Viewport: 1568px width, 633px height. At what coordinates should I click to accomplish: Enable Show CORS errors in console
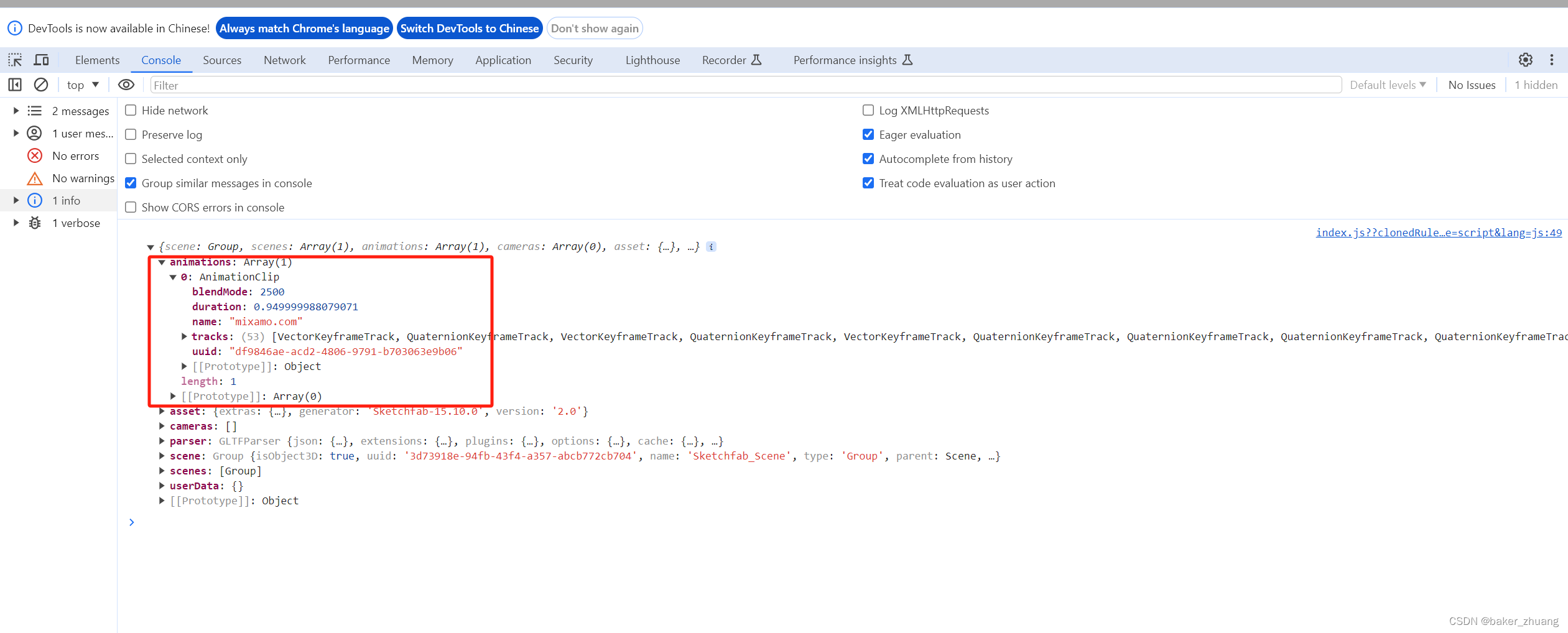coord(131,207)
